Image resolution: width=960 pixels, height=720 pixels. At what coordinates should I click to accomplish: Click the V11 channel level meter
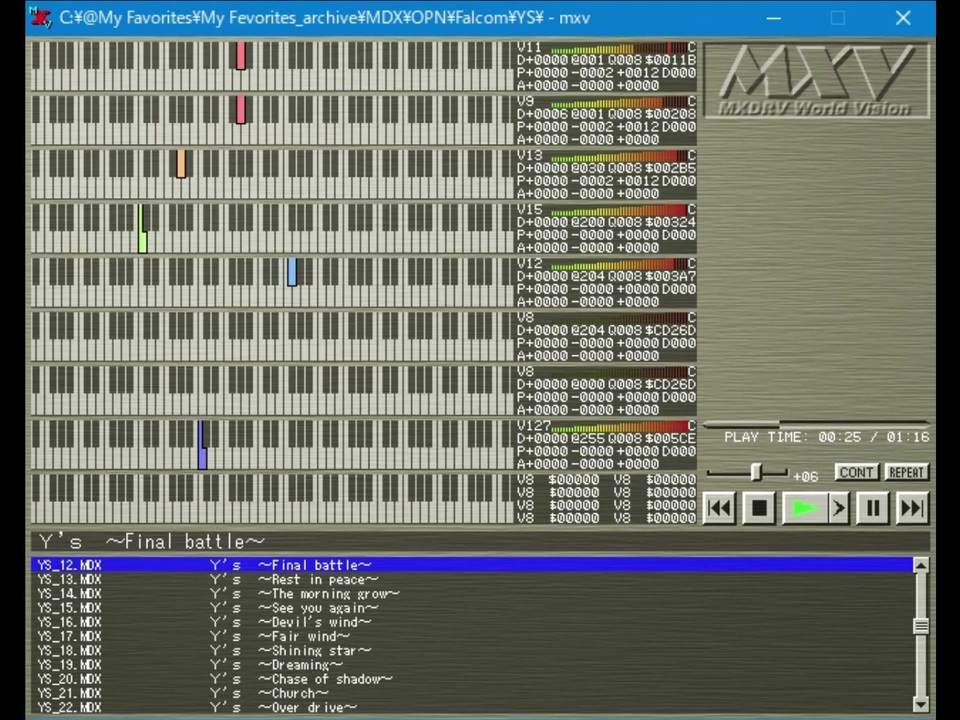618,48
